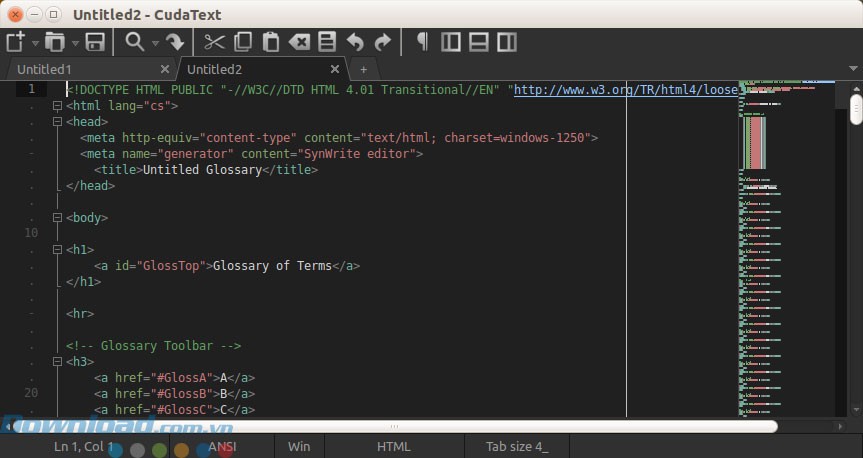Click the Save file floppy icon
Viewport: 863px width, 458px height.
click(x=95, y=42)
